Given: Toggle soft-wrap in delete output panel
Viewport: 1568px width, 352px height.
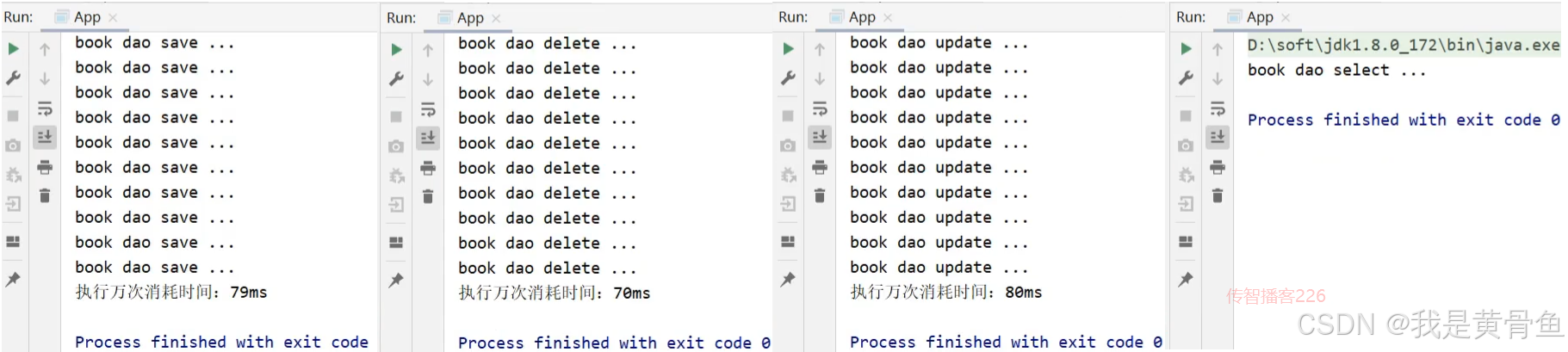Looking at the screenshot, I should pos(428,109).
